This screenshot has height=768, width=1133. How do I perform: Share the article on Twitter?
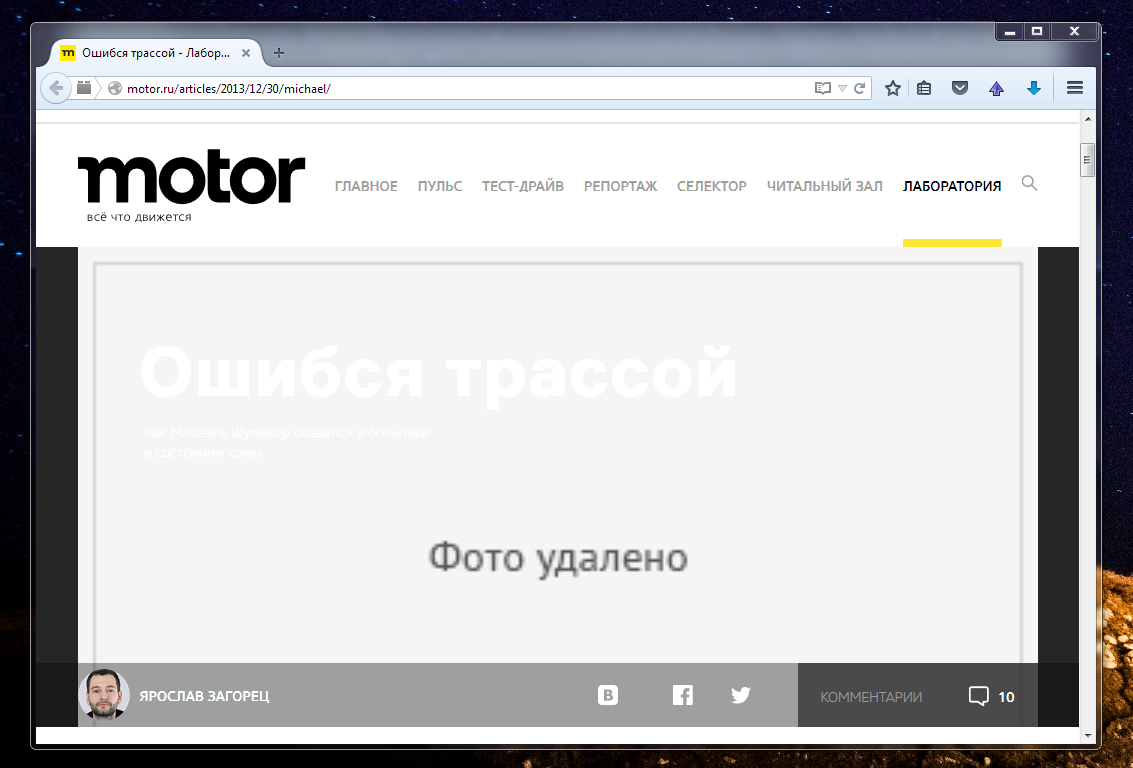[x=741, y=694]
